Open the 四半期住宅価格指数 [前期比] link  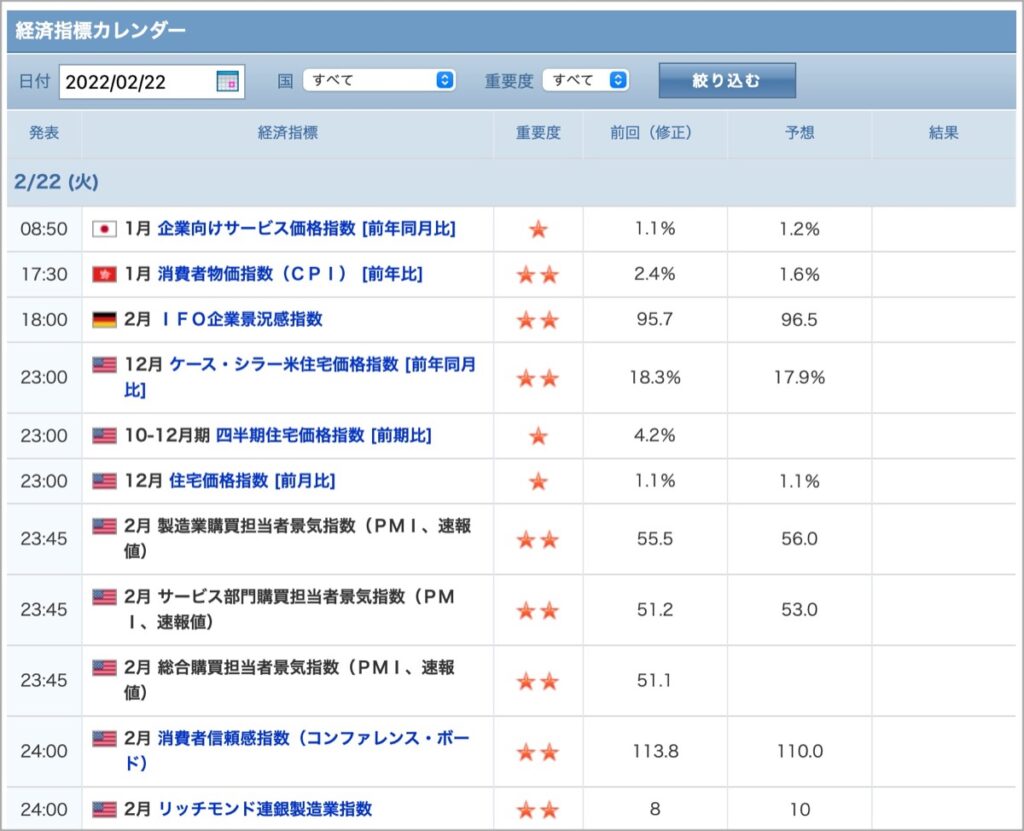pyautogui.click(x=323, y=435)
